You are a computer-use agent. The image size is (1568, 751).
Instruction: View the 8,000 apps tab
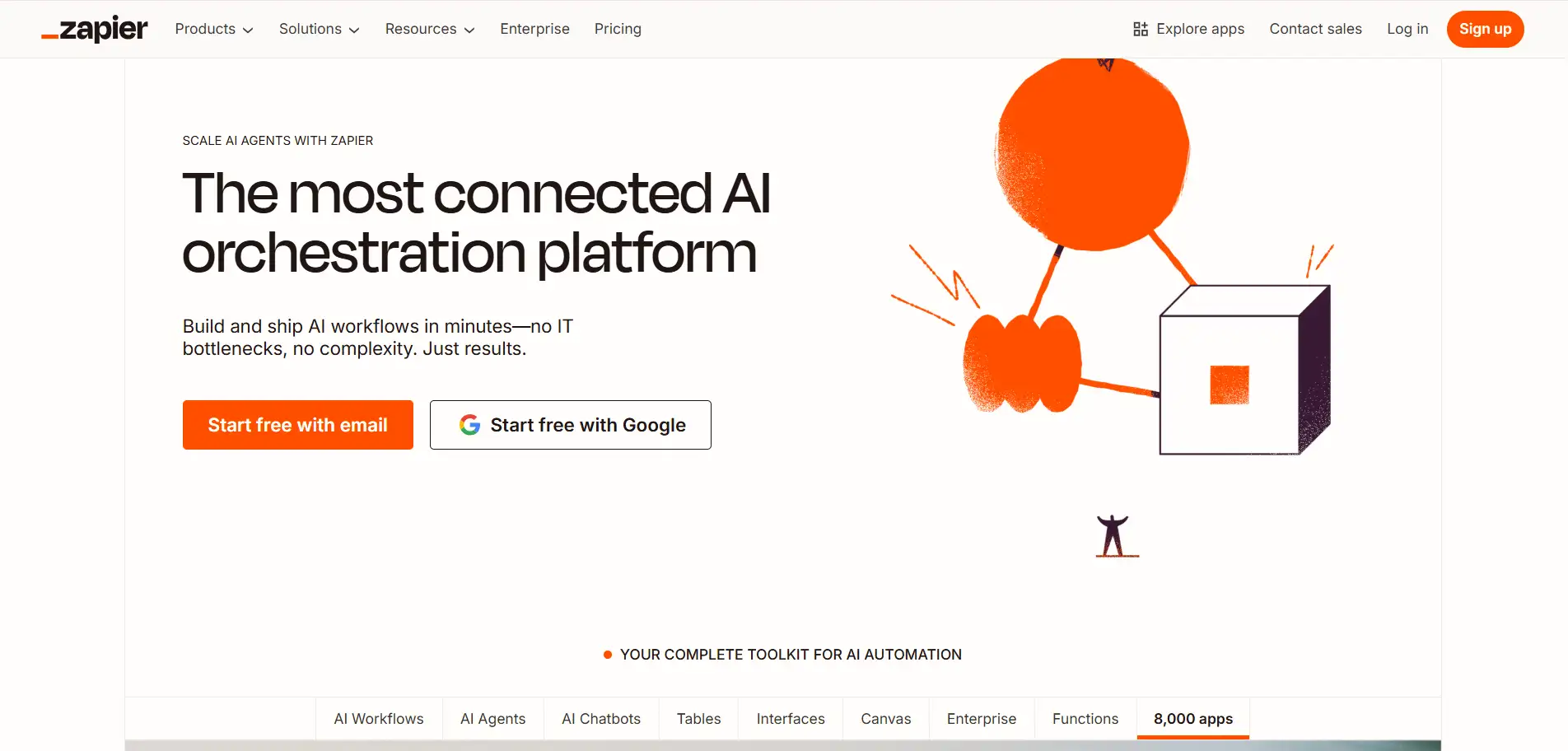[x=1192, y=718]
